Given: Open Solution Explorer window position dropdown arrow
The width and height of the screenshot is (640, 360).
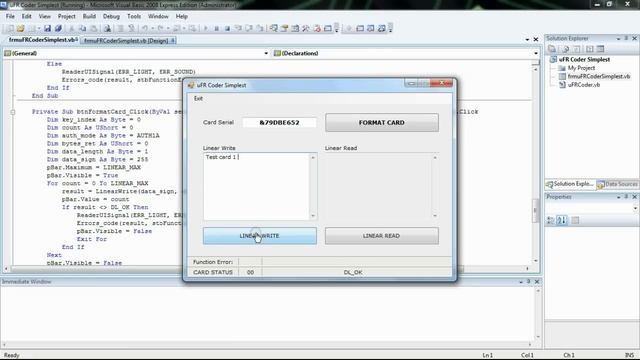Looking at the screenshot, I should (x=618, y=39).
